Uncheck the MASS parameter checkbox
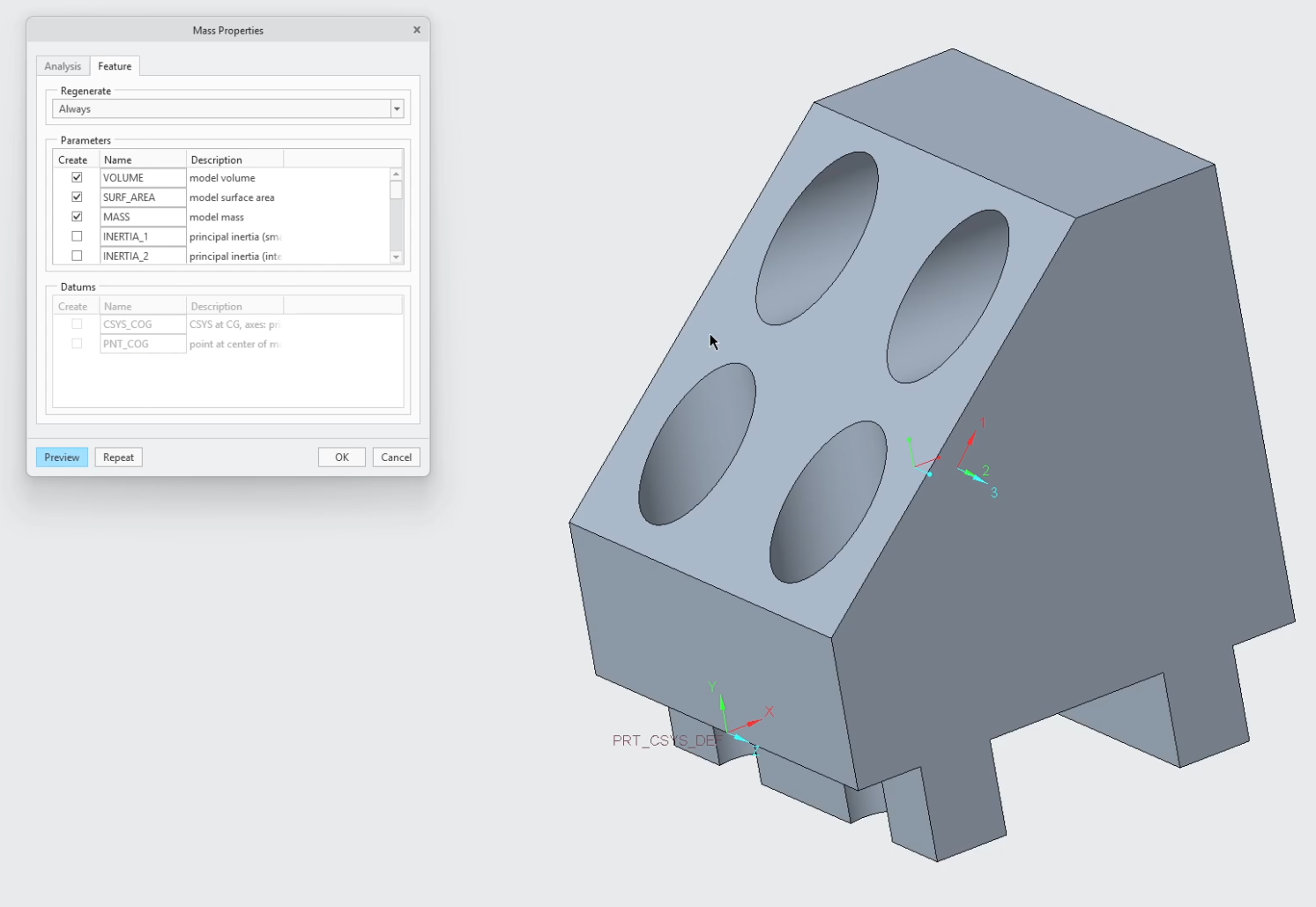 (x=77, y=217)
